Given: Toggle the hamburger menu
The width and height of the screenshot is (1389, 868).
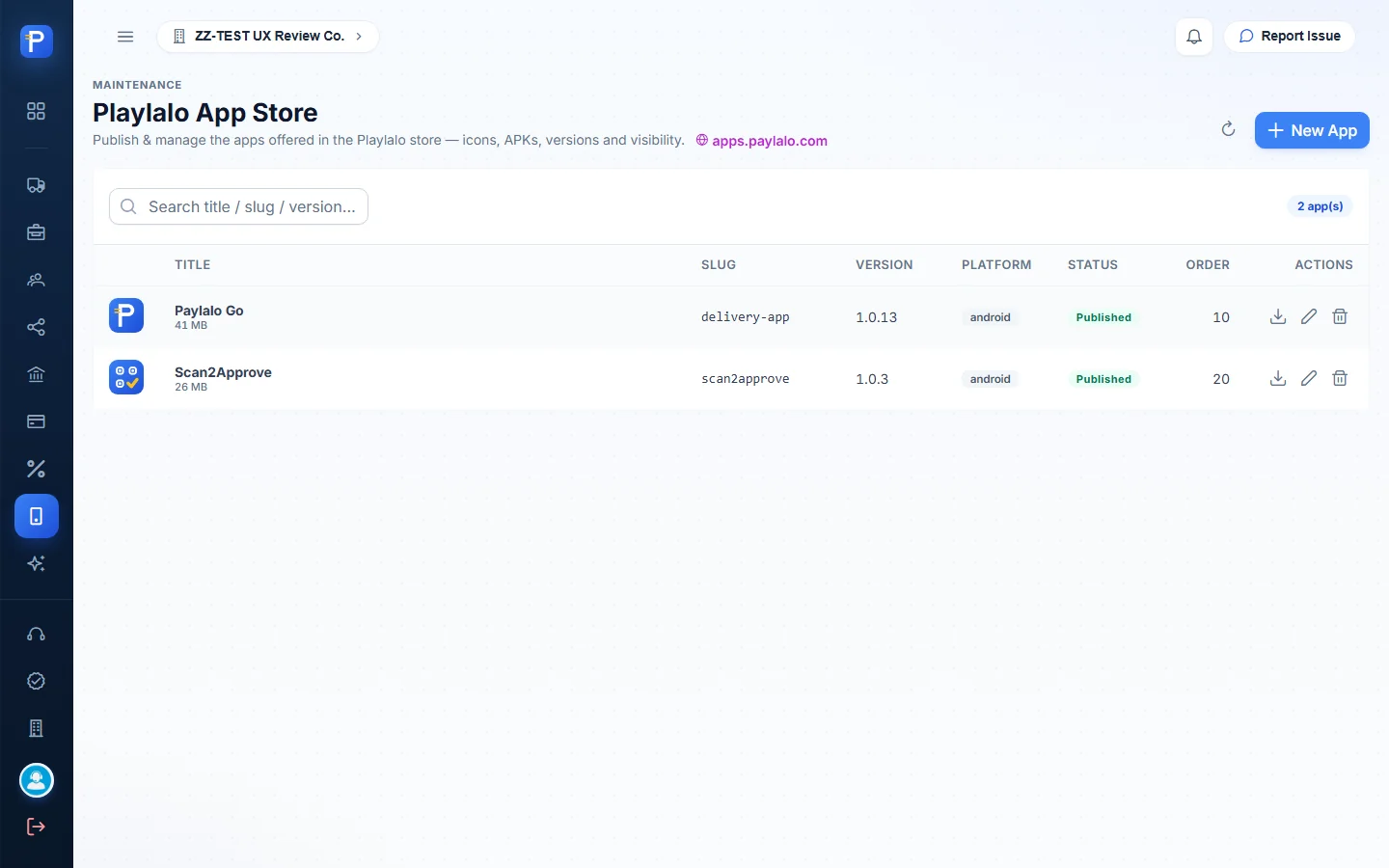Looking at the screenshot, I should pyautogui.click(x=125, y=37).
